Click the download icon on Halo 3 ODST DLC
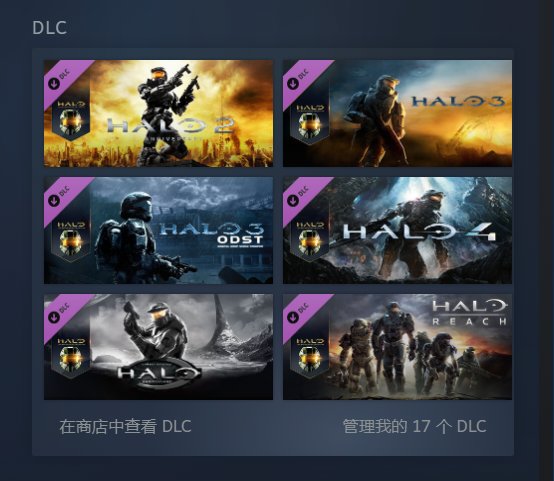Image resolution: width=554 pixels, height=481 pixels. pyautogui.click(x=54, y=201)
